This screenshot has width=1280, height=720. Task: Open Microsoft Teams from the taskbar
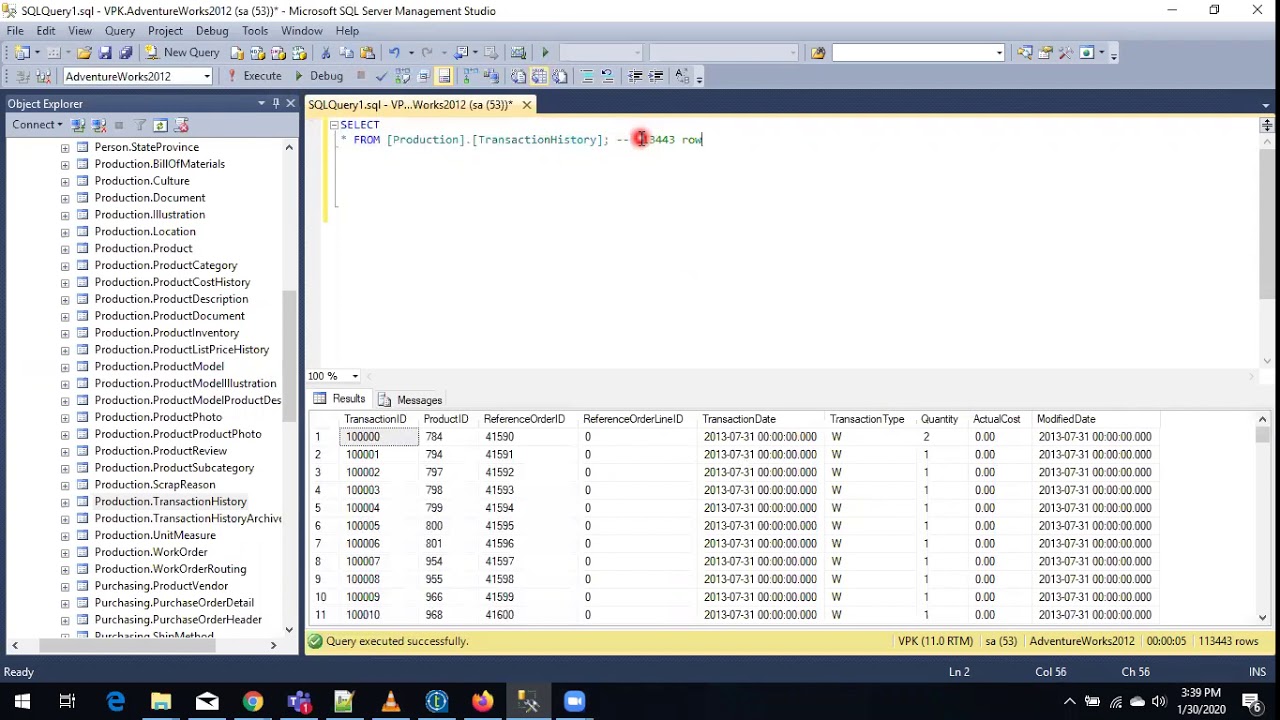pos(298,701)
